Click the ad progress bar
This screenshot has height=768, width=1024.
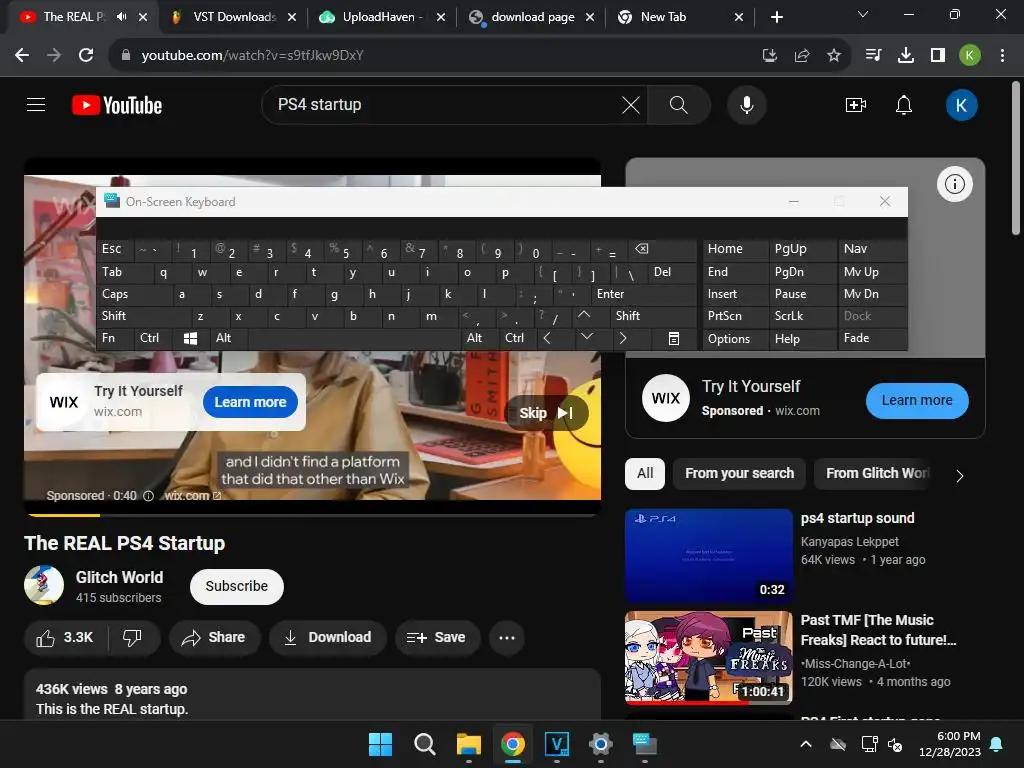coord(312,515)
